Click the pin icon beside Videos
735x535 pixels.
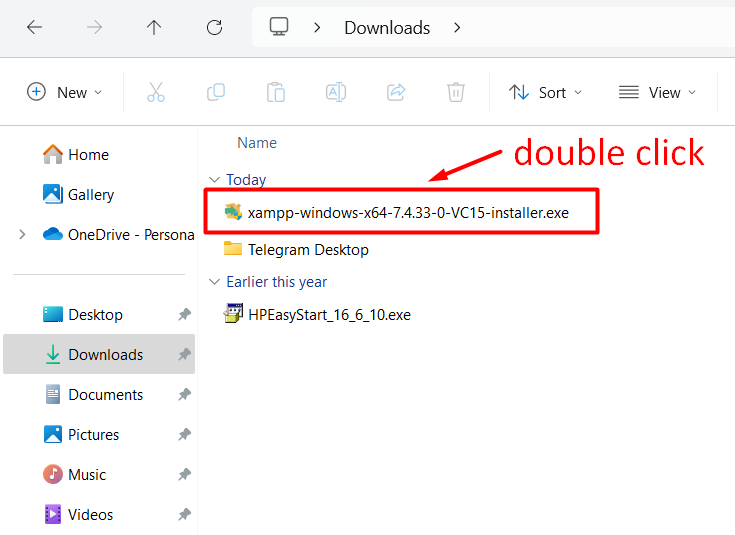(184, 514)
